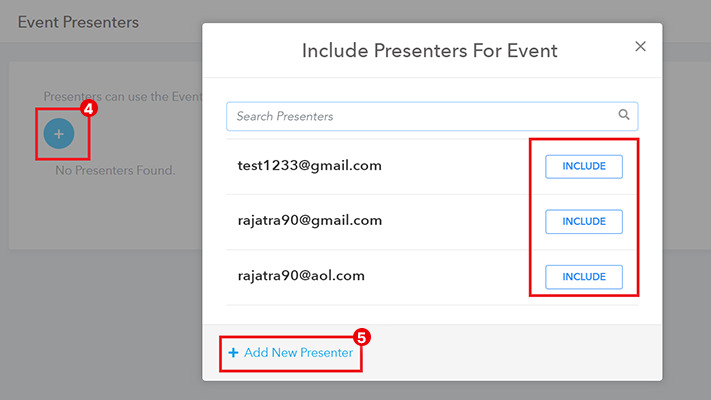Focus the Search Presenters field
This screenshot has height=400, width=711.
[x=420, y=116]
